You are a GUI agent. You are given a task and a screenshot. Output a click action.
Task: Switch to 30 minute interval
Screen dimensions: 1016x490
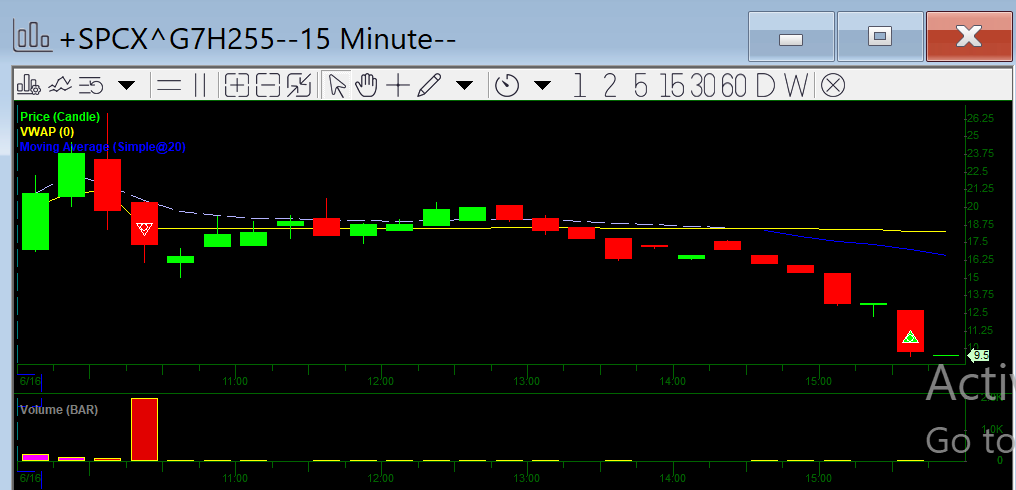704,85
